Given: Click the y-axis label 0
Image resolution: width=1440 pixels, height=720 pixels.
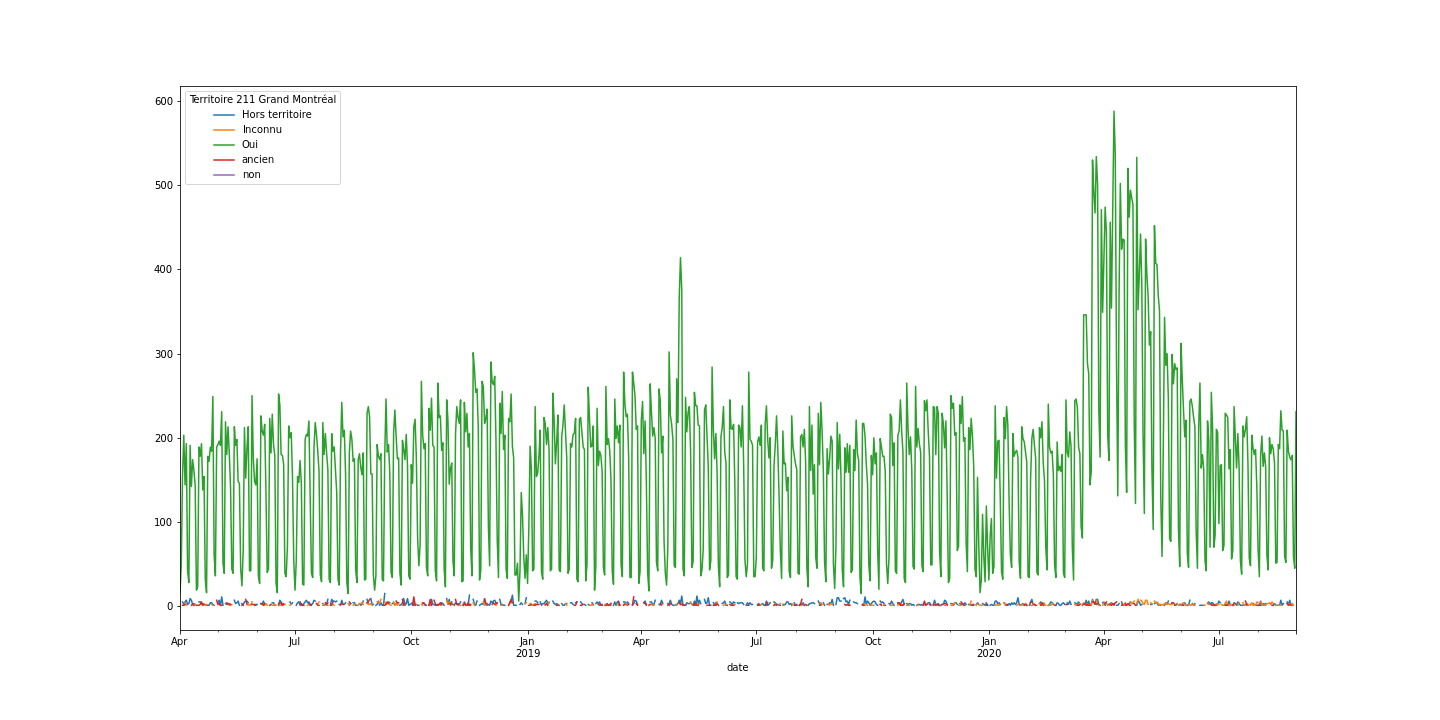Looking at the screenshot, I should click(x=169, y=606).
